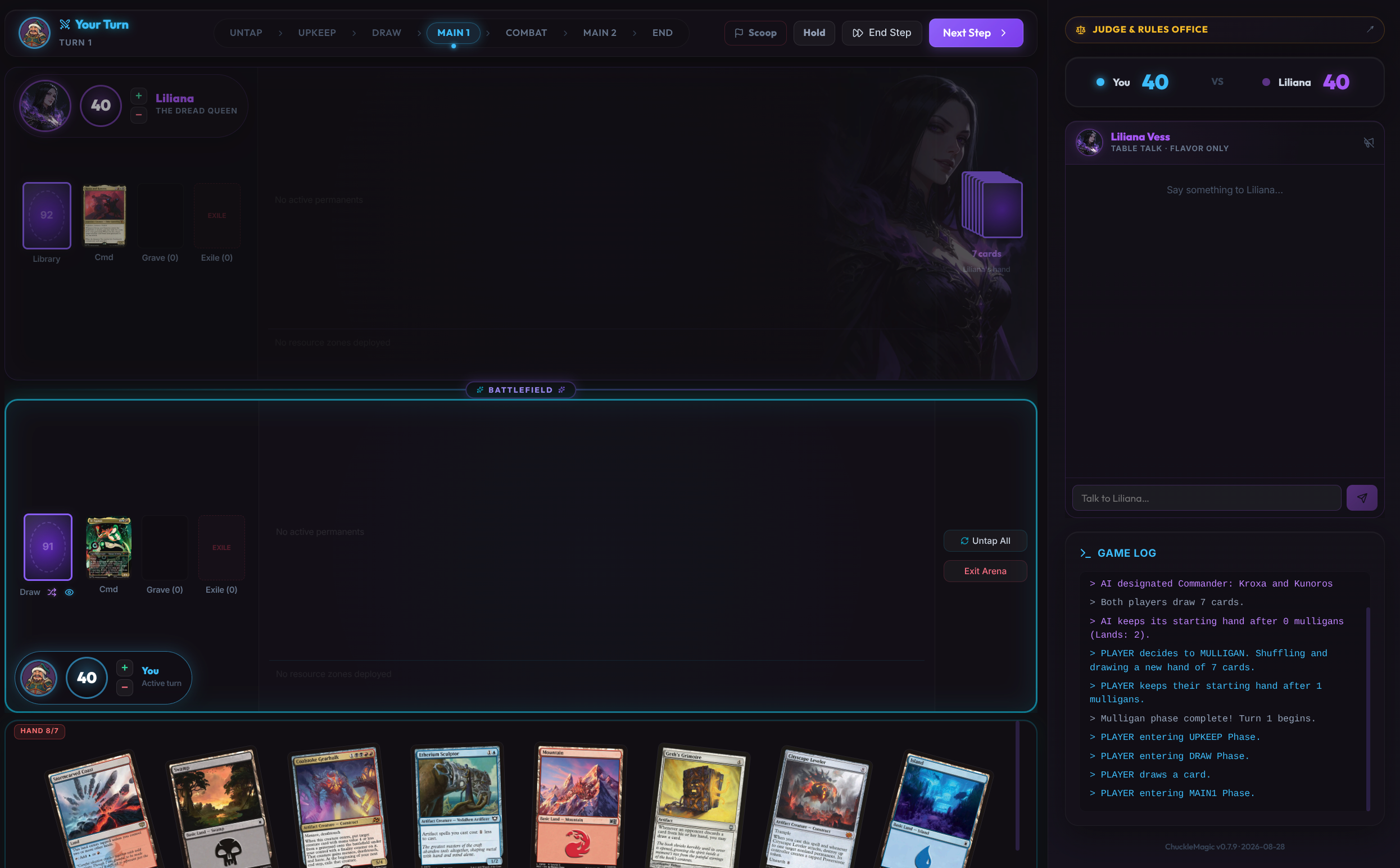1400x868 pixels.
Task: Open Liliana's Exile (0) zone
Action: (x=216, y=215)
